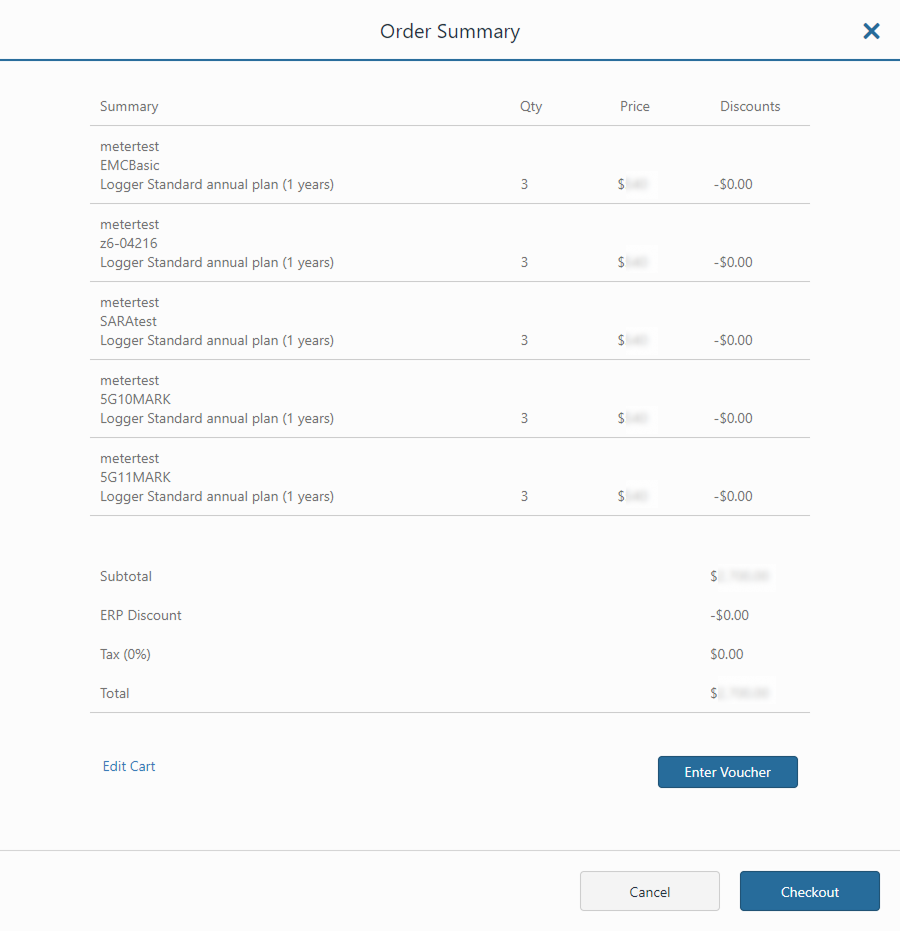Click the Edit Cart link

pos(129,766)
